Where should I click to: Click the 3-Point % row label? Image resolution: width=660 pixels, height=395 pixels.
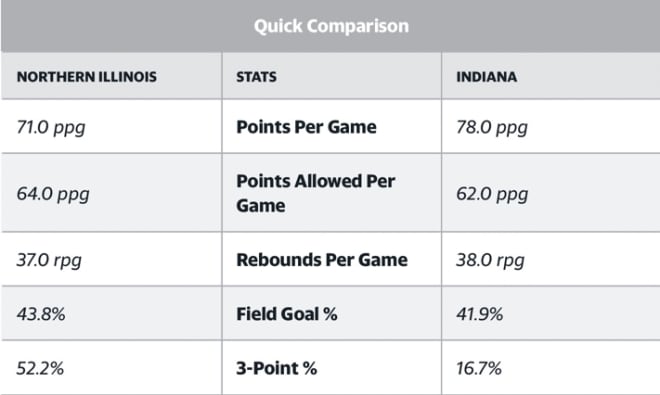tap(277, 368)
